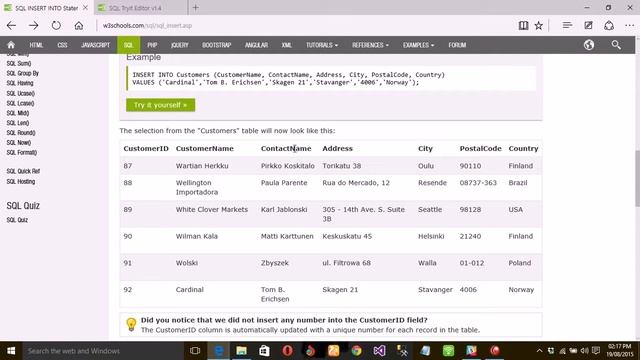The width and height of the screenshot is (640, 360).
Task: Click the Share icon in Edge toolbar
Action: (x=609, y=25)
